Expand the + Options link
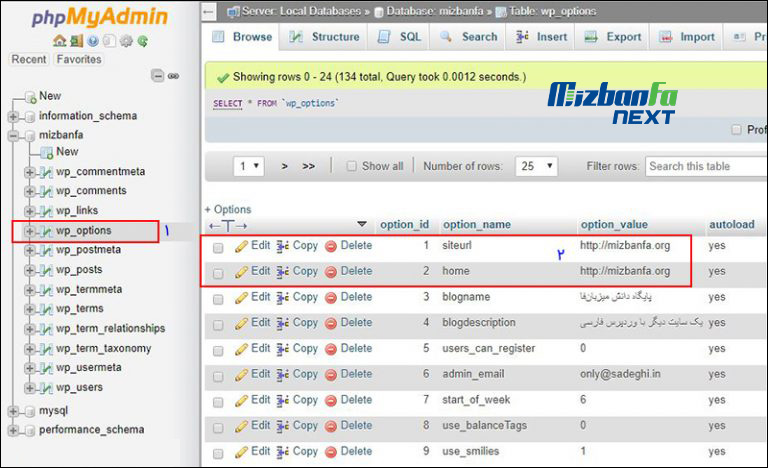The width and height of the screenshot is (768, 468). pyautogui.click(x=228, y=210)
